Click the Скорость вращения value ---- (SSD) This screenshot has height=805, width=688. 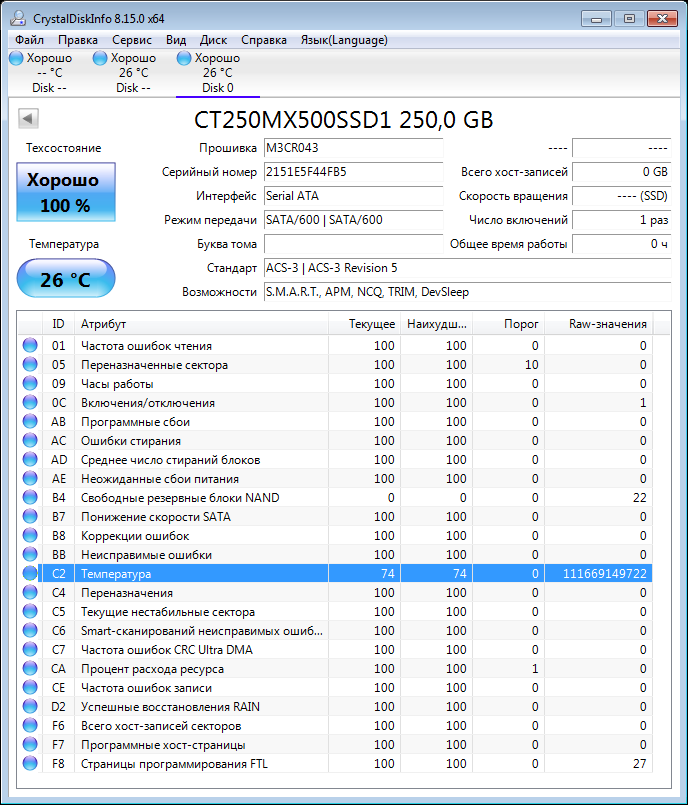pos(621,196)
